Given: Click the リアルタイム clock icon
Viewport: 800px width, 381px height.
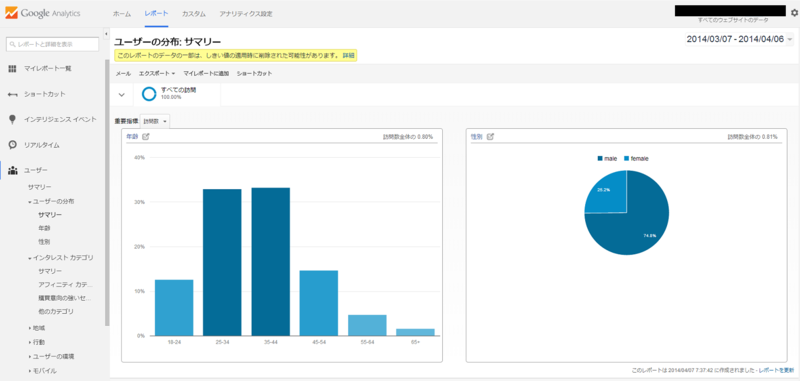Looking at the screenshot, I should pyautogui.click(x=13, y=145).
